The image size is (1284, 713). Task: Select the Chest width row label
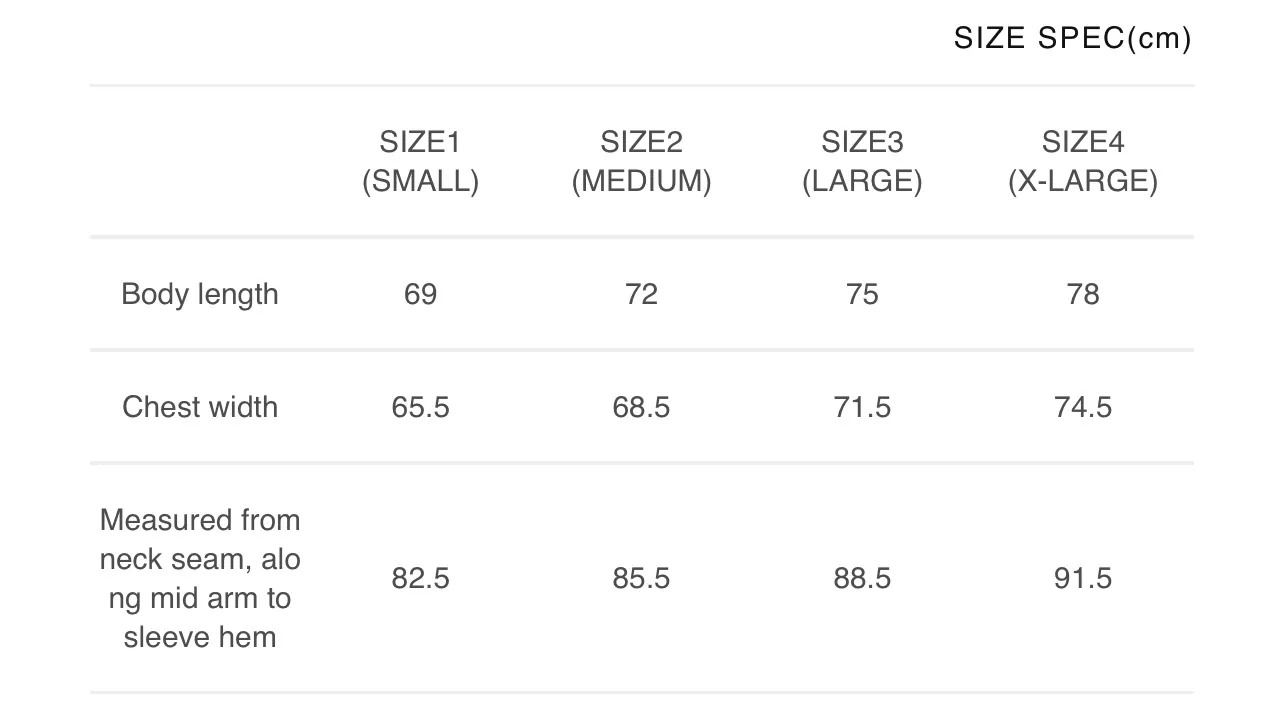200,407
